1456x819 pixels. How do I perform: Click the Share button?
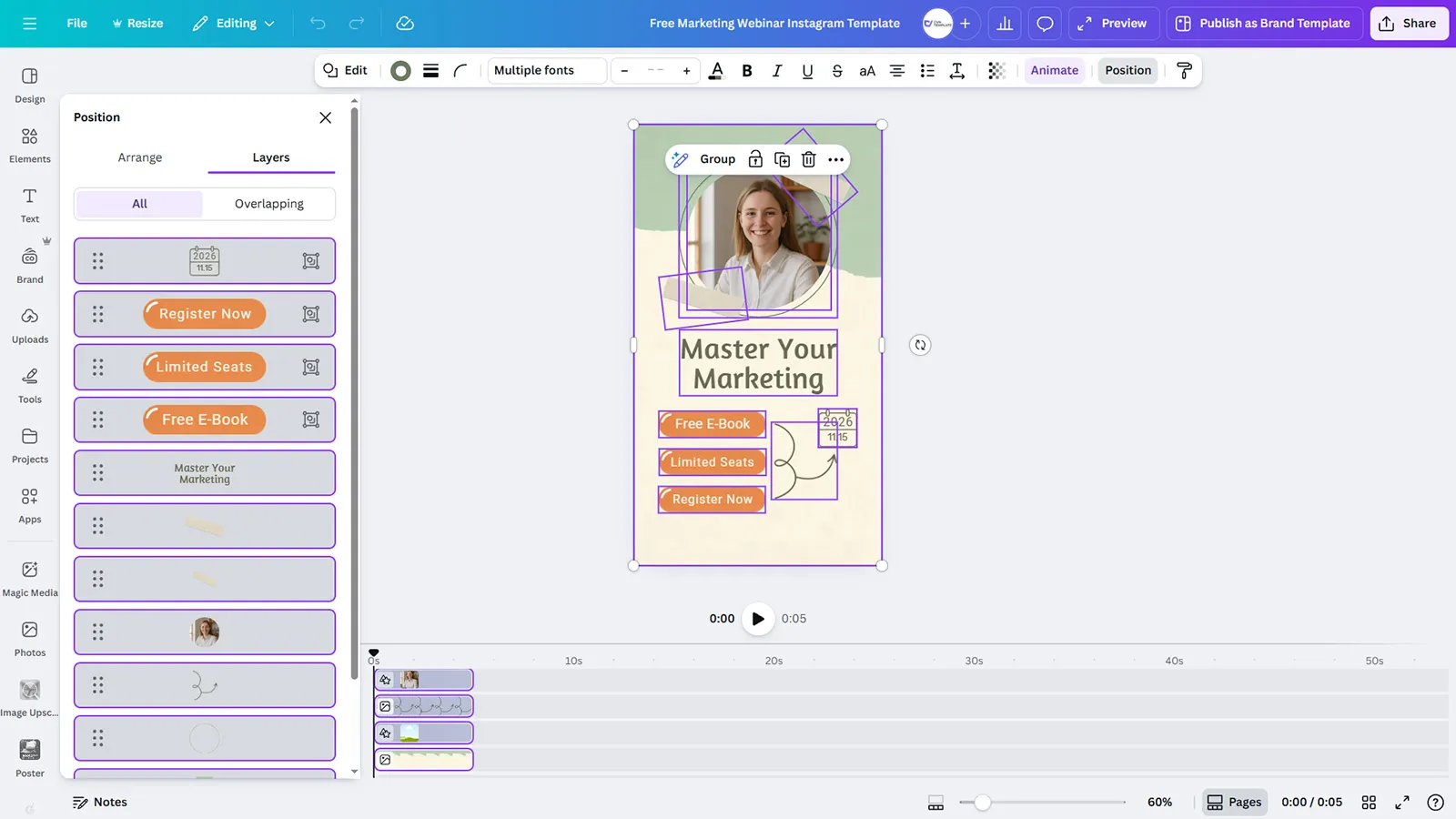(1408, 24)
